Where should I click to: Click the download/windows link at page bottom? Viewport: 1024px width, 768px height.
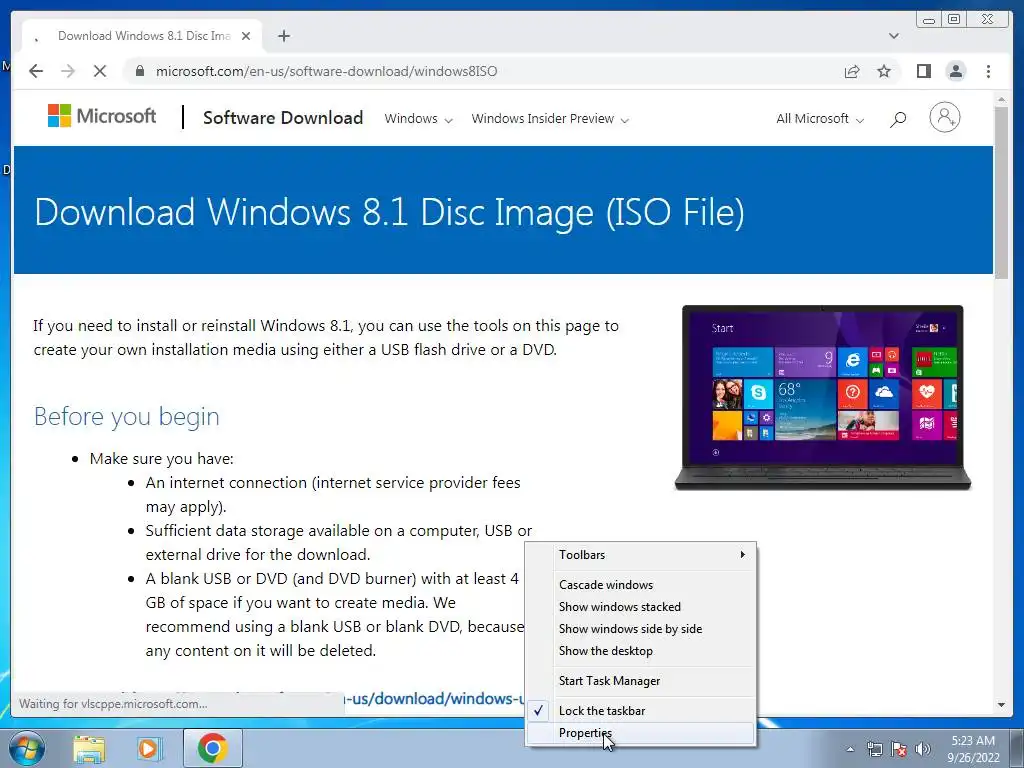point(434,699)
